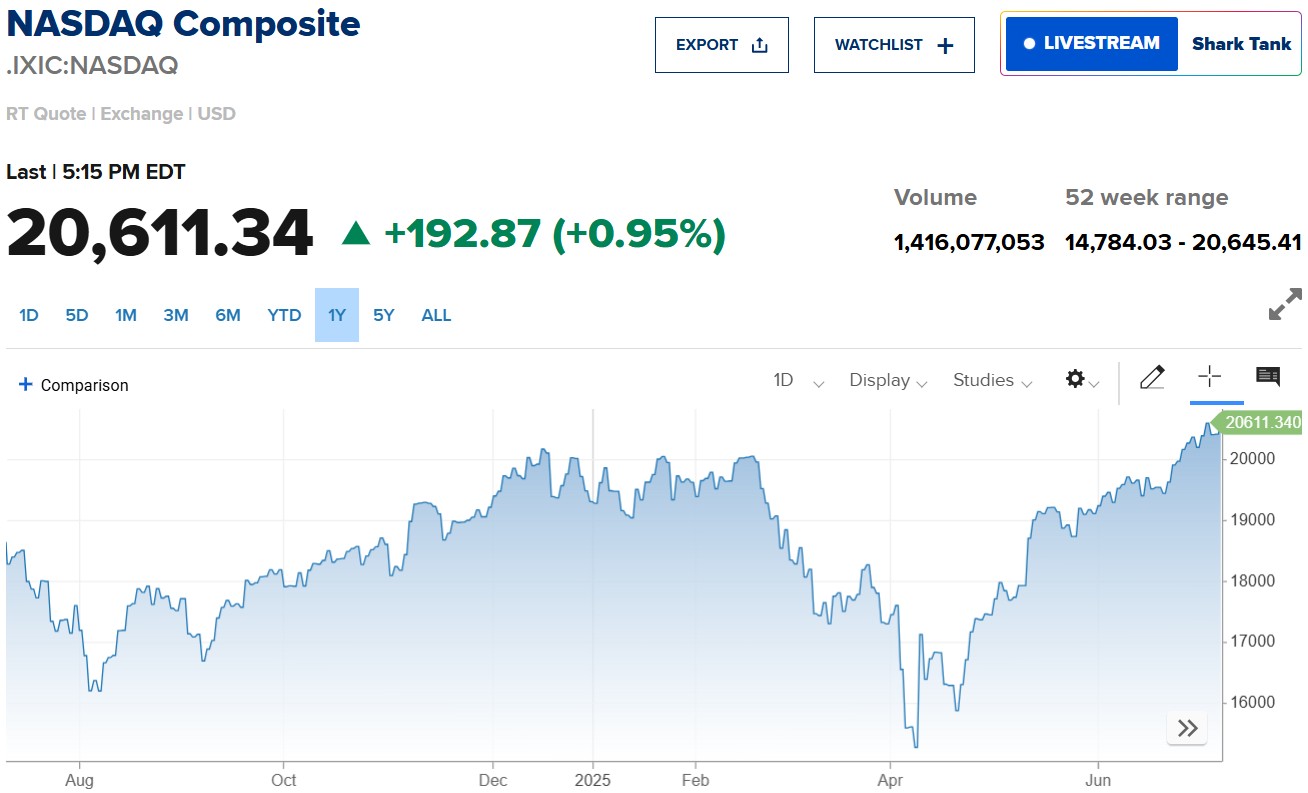This screenshot has height=793, width=1308.
Task: Select the drawing/annotation pencil tool
Action: tap(1152, 378)
